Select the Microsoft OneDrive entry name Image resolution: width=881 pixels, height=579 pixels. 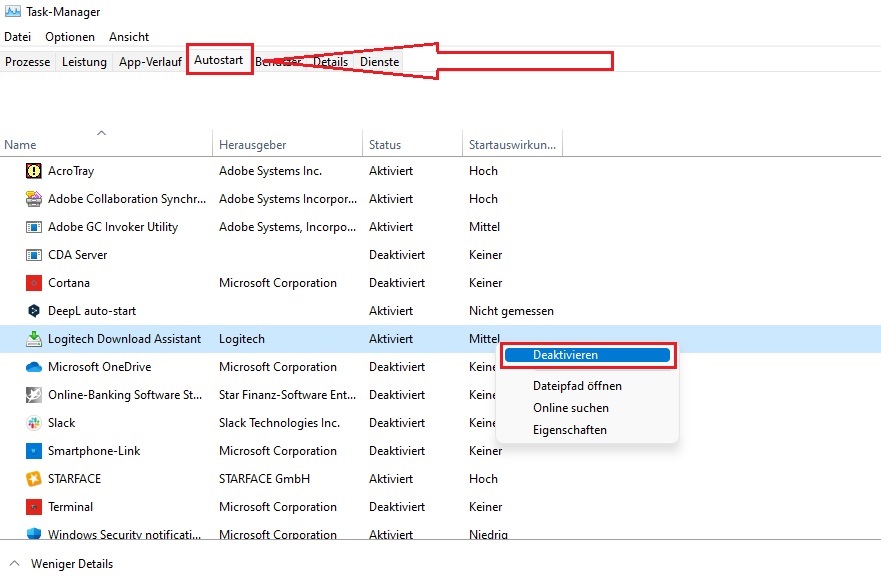click(x=99, y=367)
